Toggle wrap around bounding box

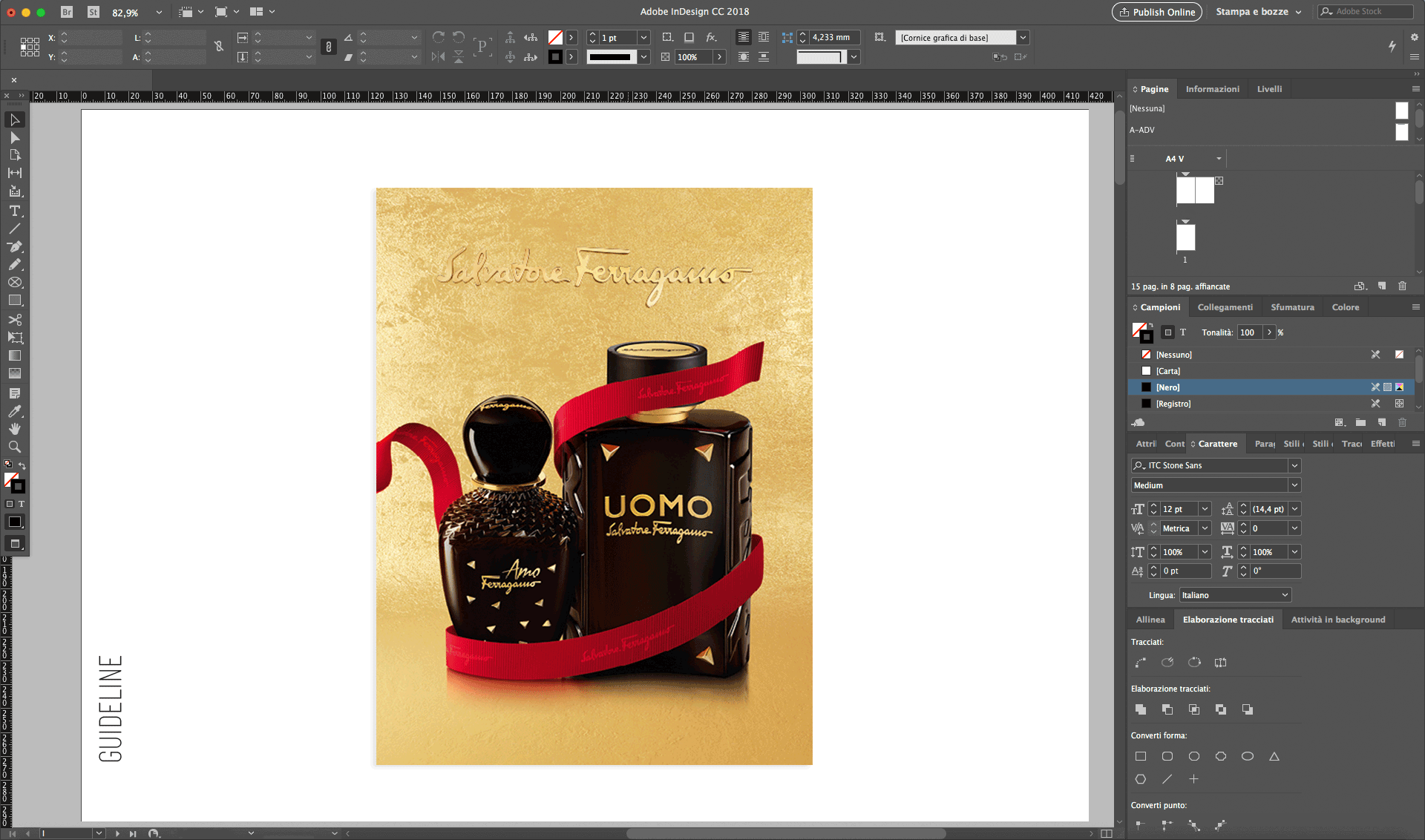(x=764, y=37)
